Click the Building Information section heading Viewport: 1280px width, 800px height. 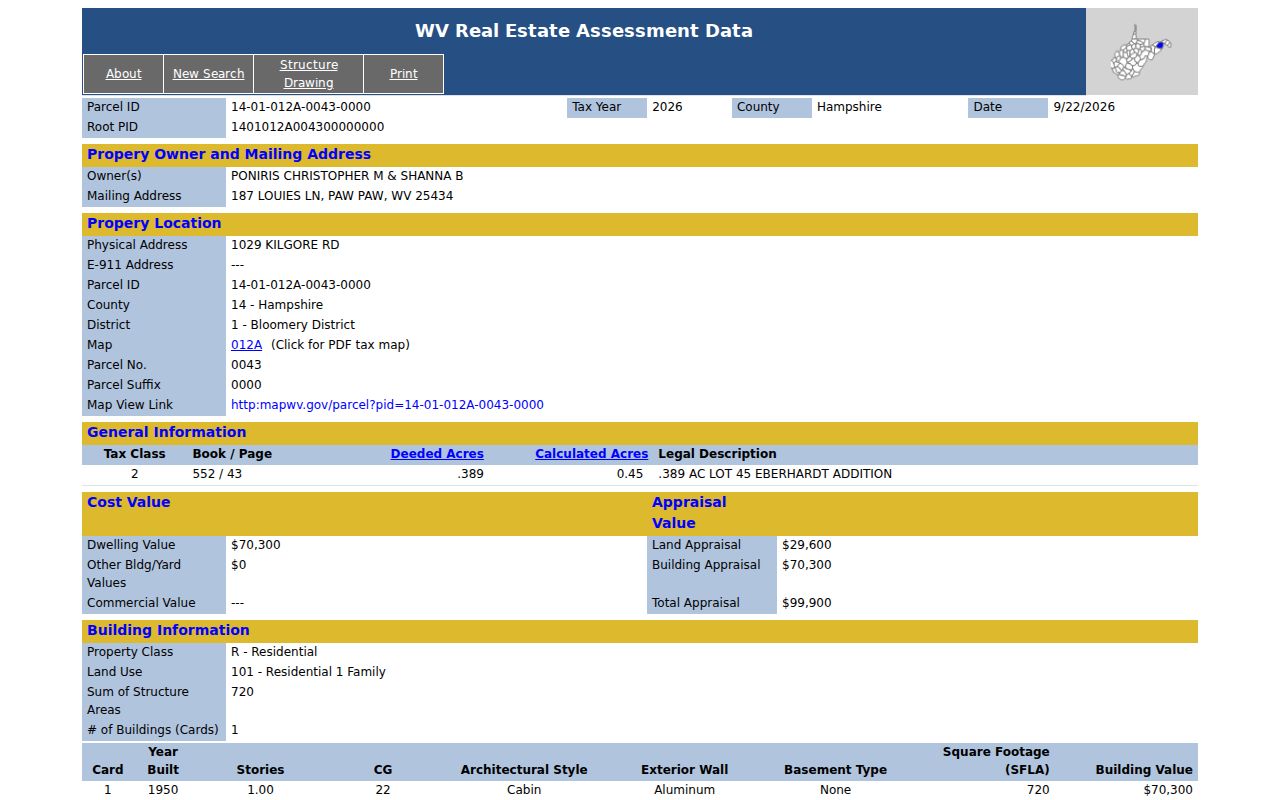(168, 630)
